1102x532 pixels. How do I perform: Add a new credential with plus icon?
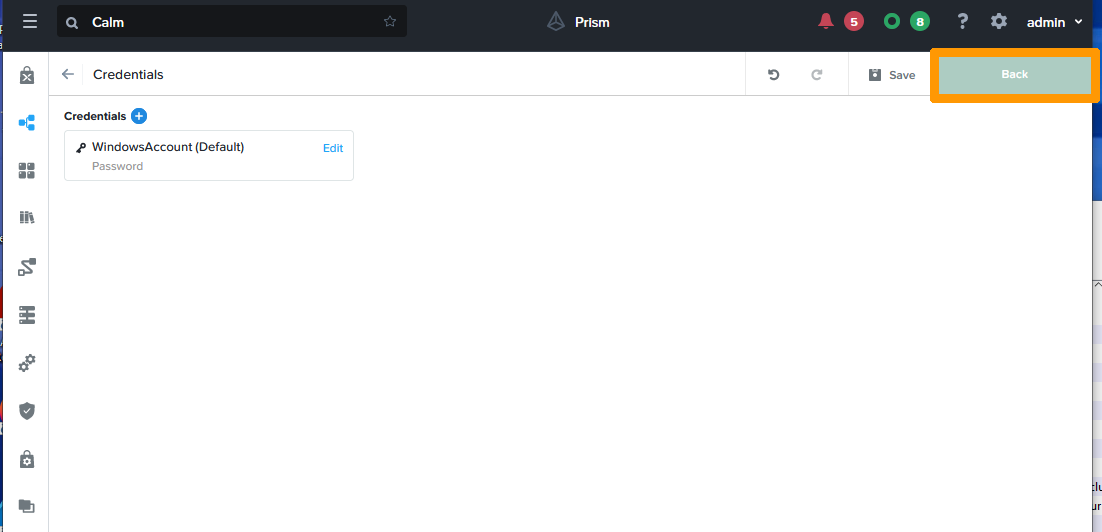click(x=139, y=116)
